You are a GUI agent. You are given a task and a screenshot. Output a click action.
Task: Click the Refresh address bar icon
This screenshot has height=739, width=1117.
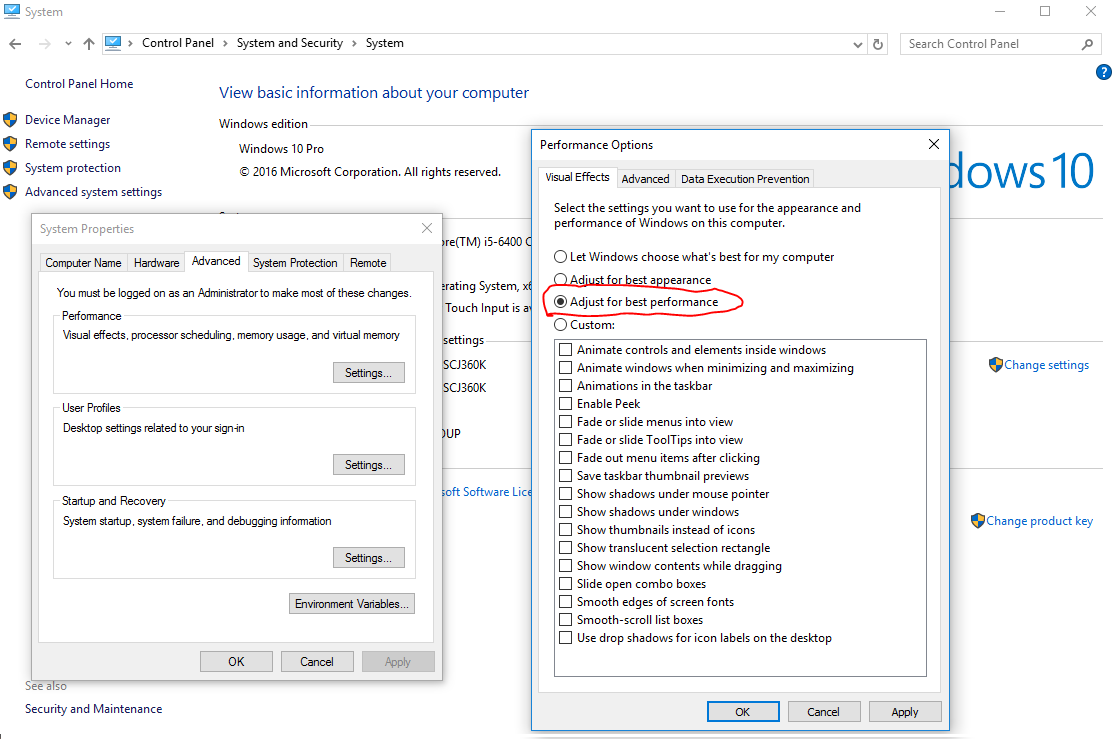coord(878,44)
